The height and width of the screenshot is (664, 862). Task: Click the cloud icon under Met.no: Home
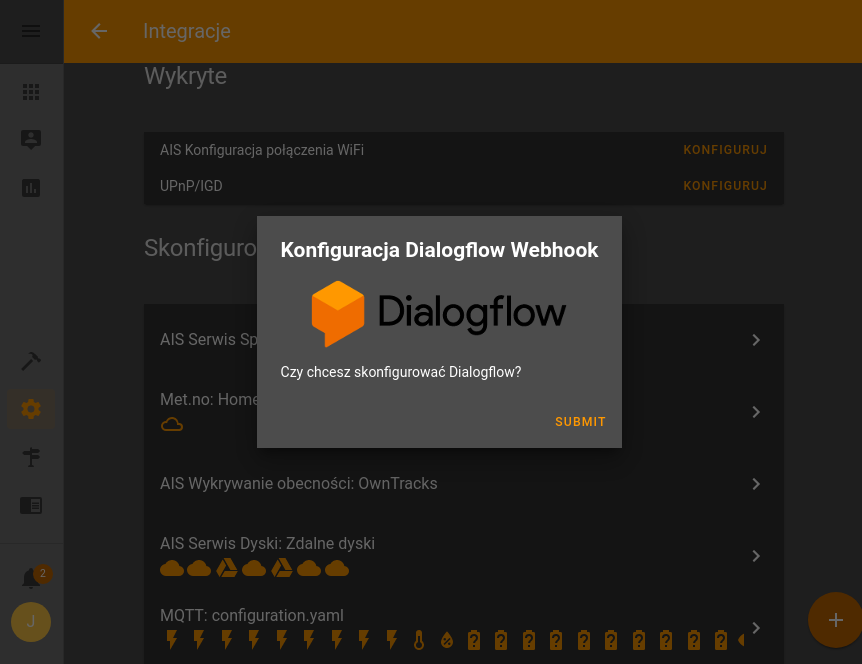click(172, 424)
